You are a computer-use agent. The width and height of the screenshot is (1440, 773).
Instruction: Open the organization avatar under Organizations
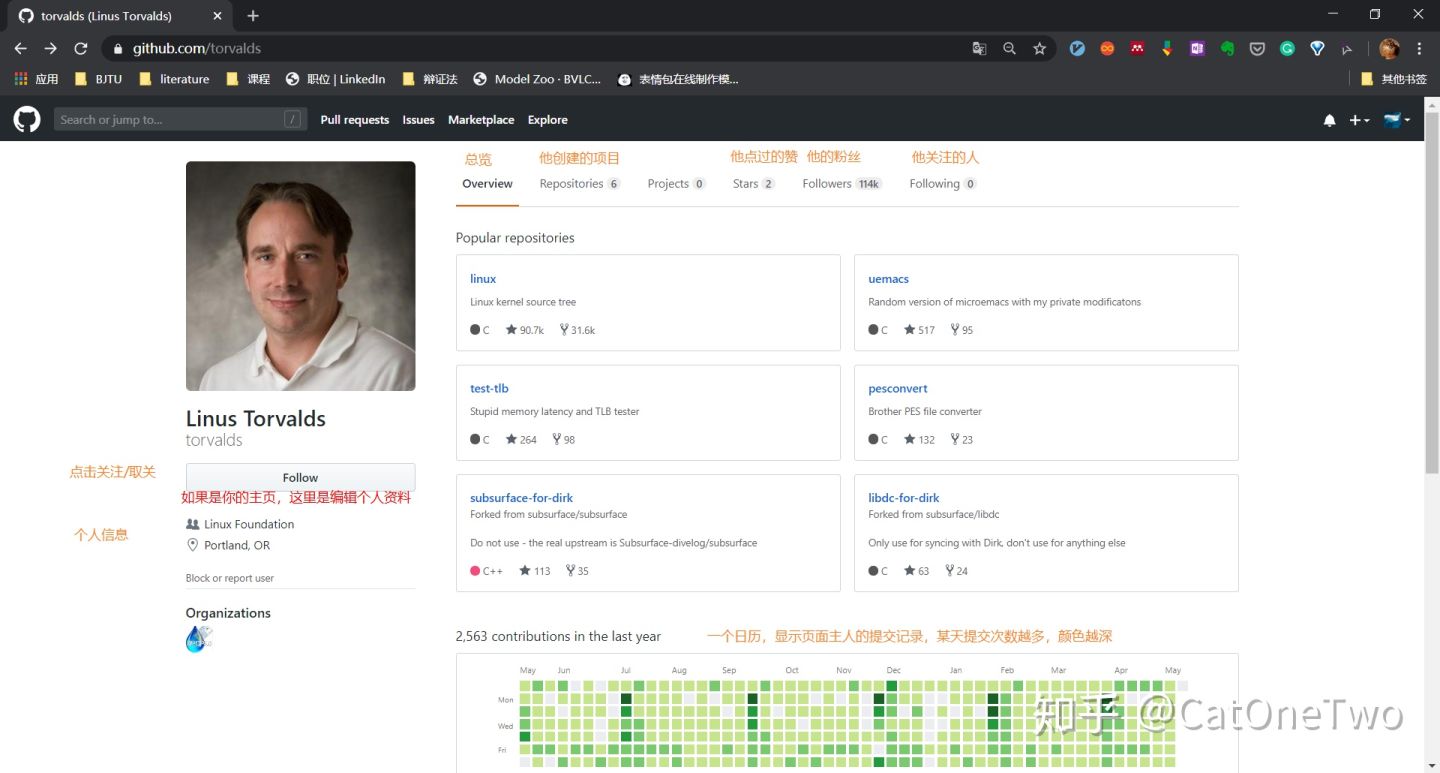(199, 639)
